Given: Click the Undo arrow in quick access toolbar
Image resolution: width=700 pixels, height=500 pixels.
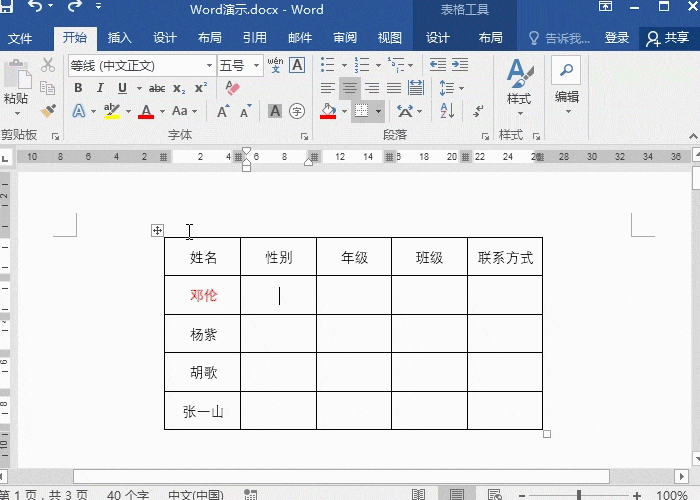Looking at the screenshot, I should pyautogui.click(x=36, y=6).
